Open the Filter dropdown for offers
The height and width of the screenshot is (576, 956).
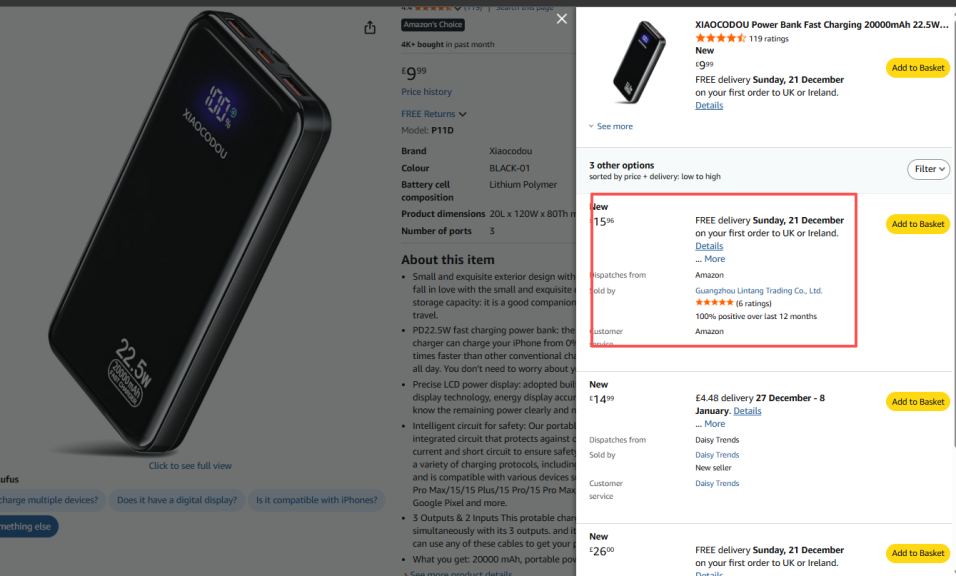point(928,169)
